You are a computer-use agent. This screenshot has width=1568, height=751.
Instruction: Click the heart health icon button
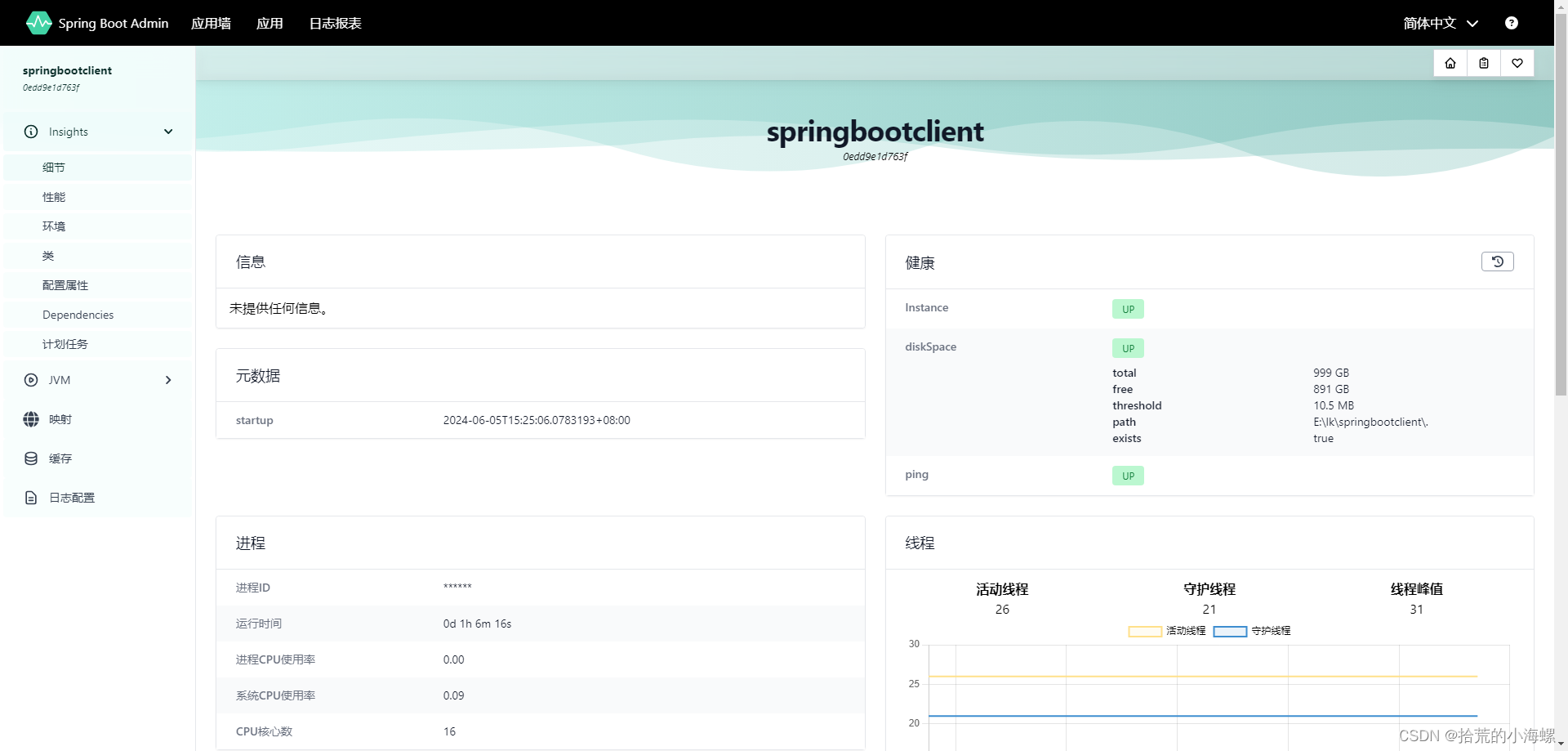(x=1517, y=63)
